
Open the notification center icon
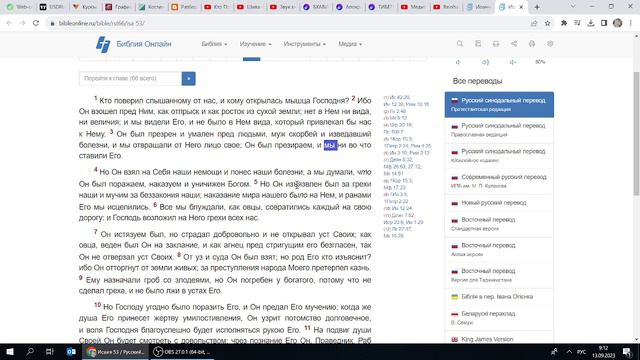pyautogui.click(x=627, y=351)
